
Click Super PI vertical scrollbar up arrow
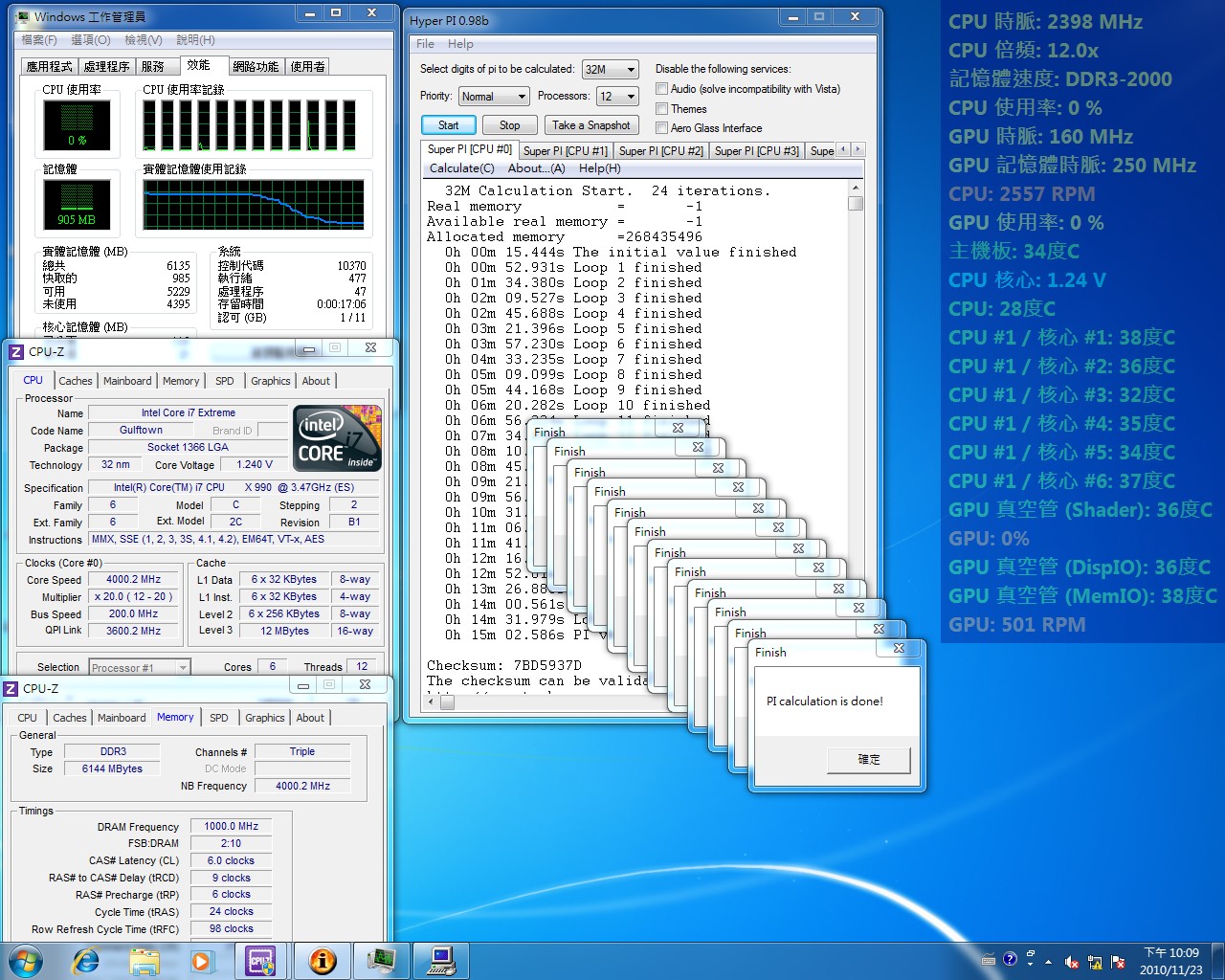click(856, 189)
